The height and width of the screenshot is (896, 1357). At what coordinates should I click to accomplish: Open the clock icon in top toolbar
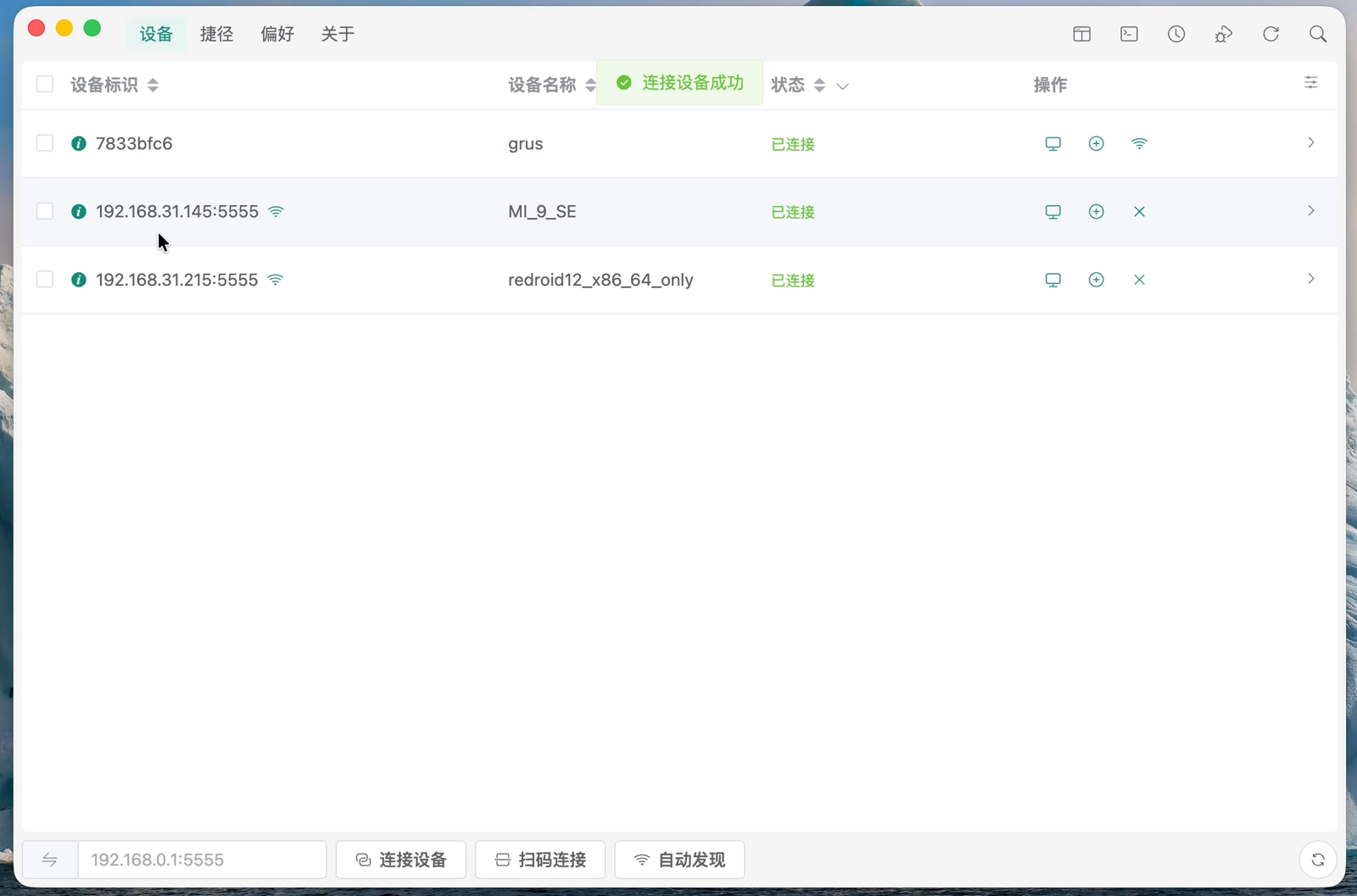[x=1176, y=34]
